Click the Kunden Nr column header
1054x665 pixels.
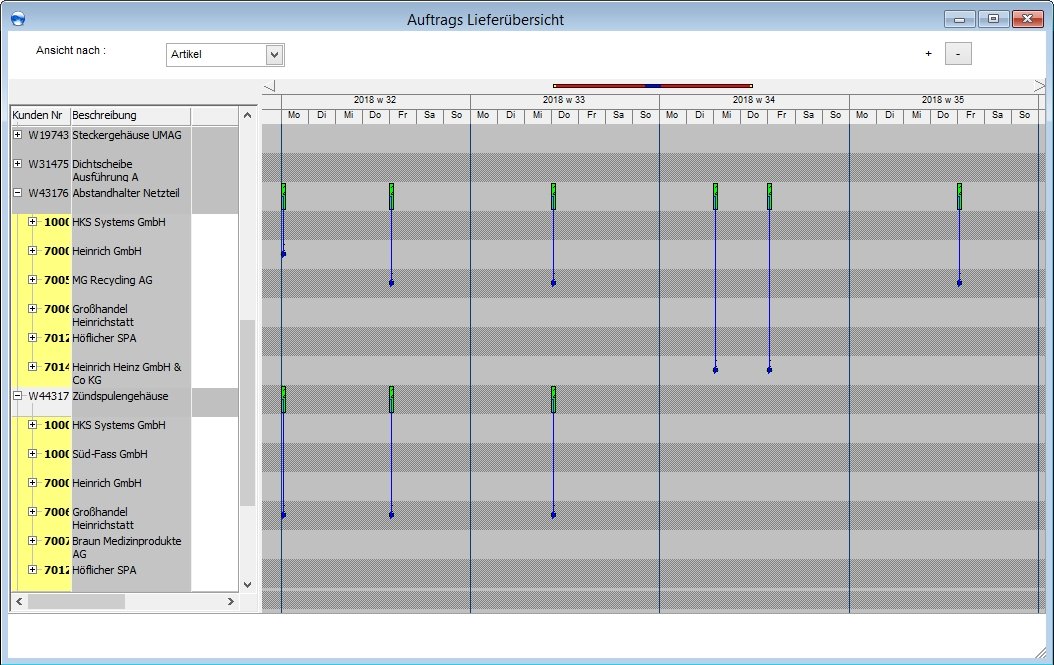(40, 115)
